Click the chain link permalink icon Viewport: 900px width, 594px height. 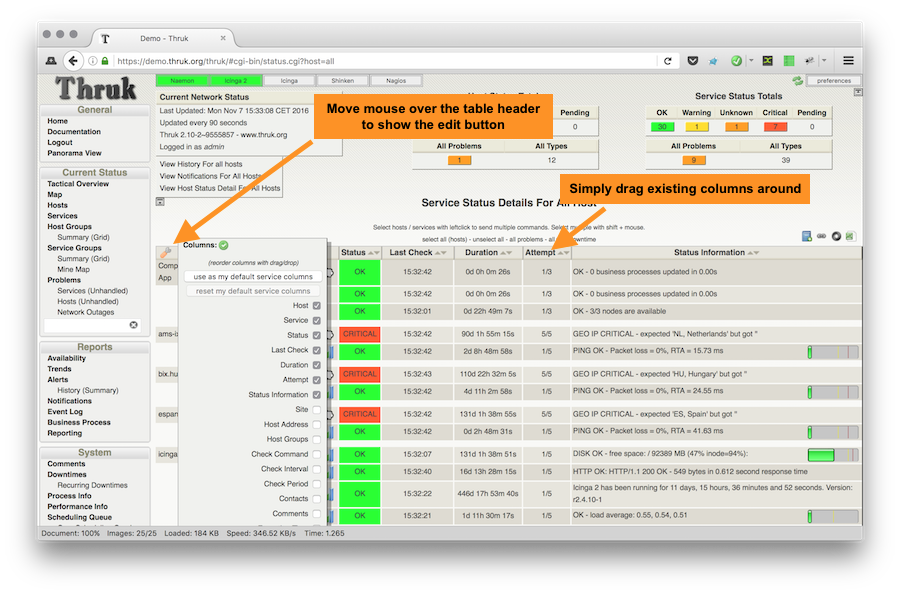click(x=821, y=236)
